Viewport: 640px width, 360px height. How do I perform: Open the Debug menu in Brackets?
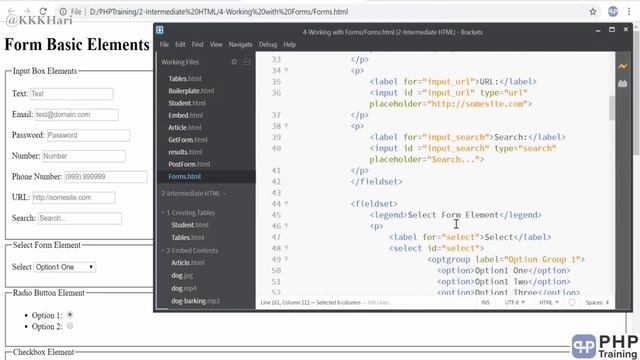click(268, 44)
